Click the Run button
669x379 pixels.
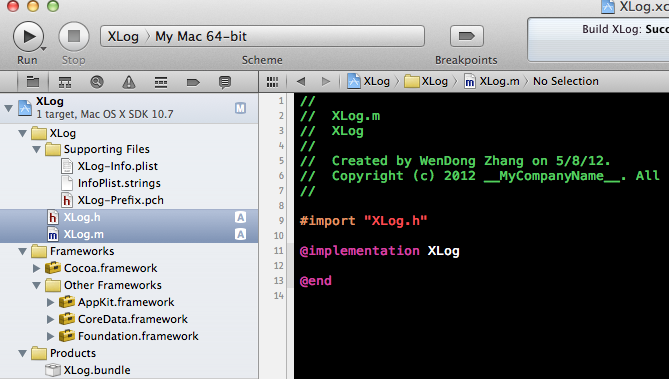pyautogui.click(x=28, y=36)
